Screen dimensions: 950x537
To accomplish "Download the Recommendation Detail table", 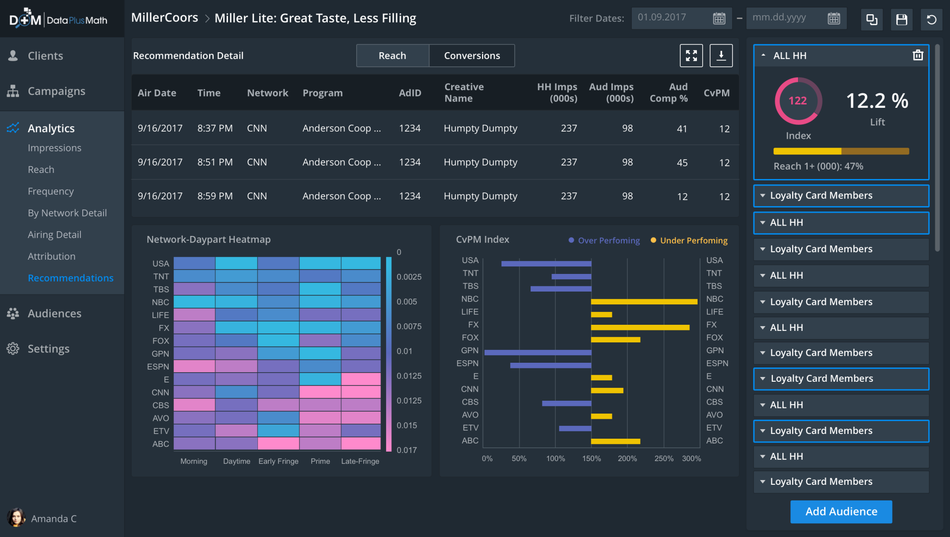I will 721,56.
